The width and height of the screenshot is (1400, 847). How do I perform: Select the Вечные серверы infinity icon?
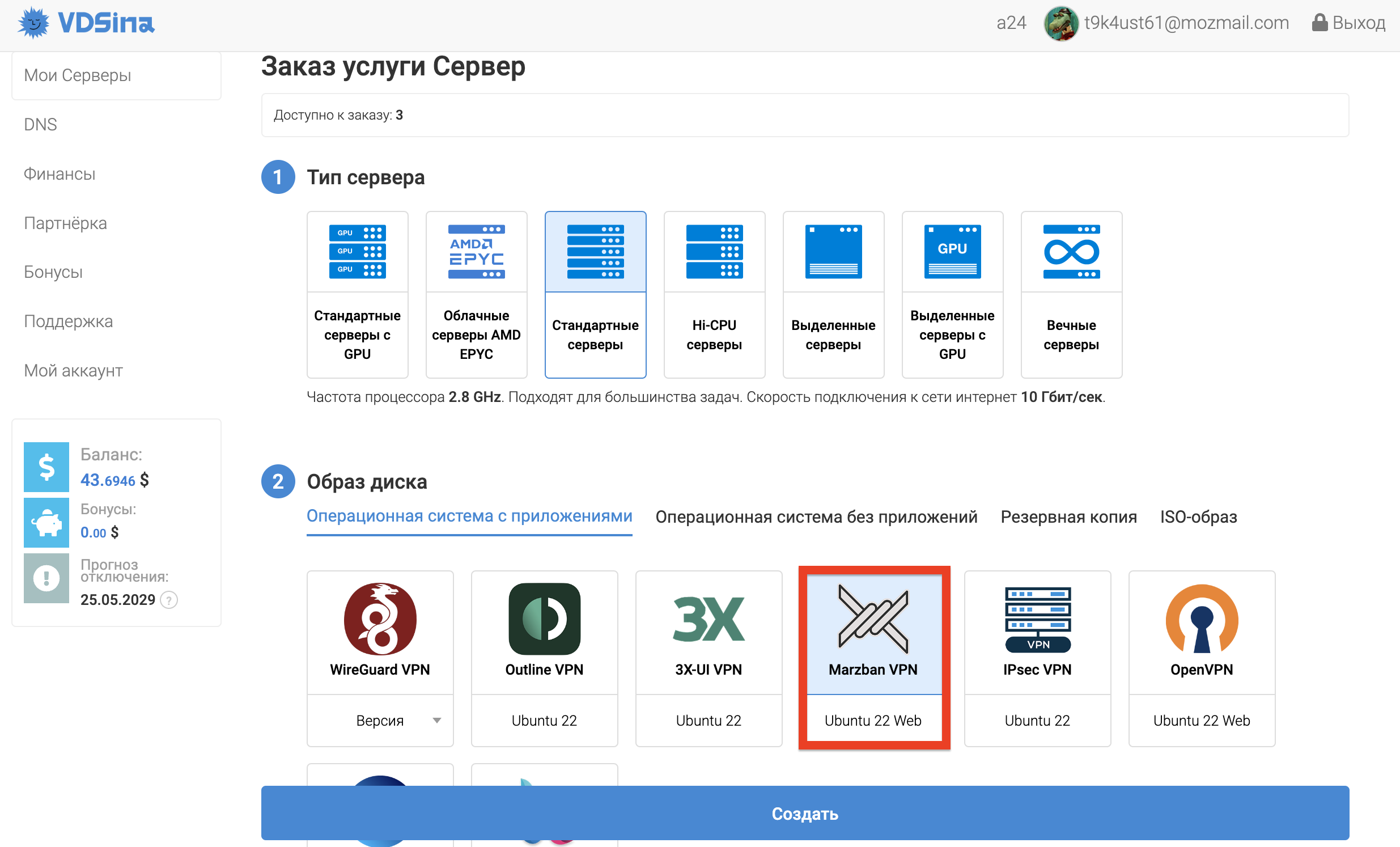tap(1072, 252)
